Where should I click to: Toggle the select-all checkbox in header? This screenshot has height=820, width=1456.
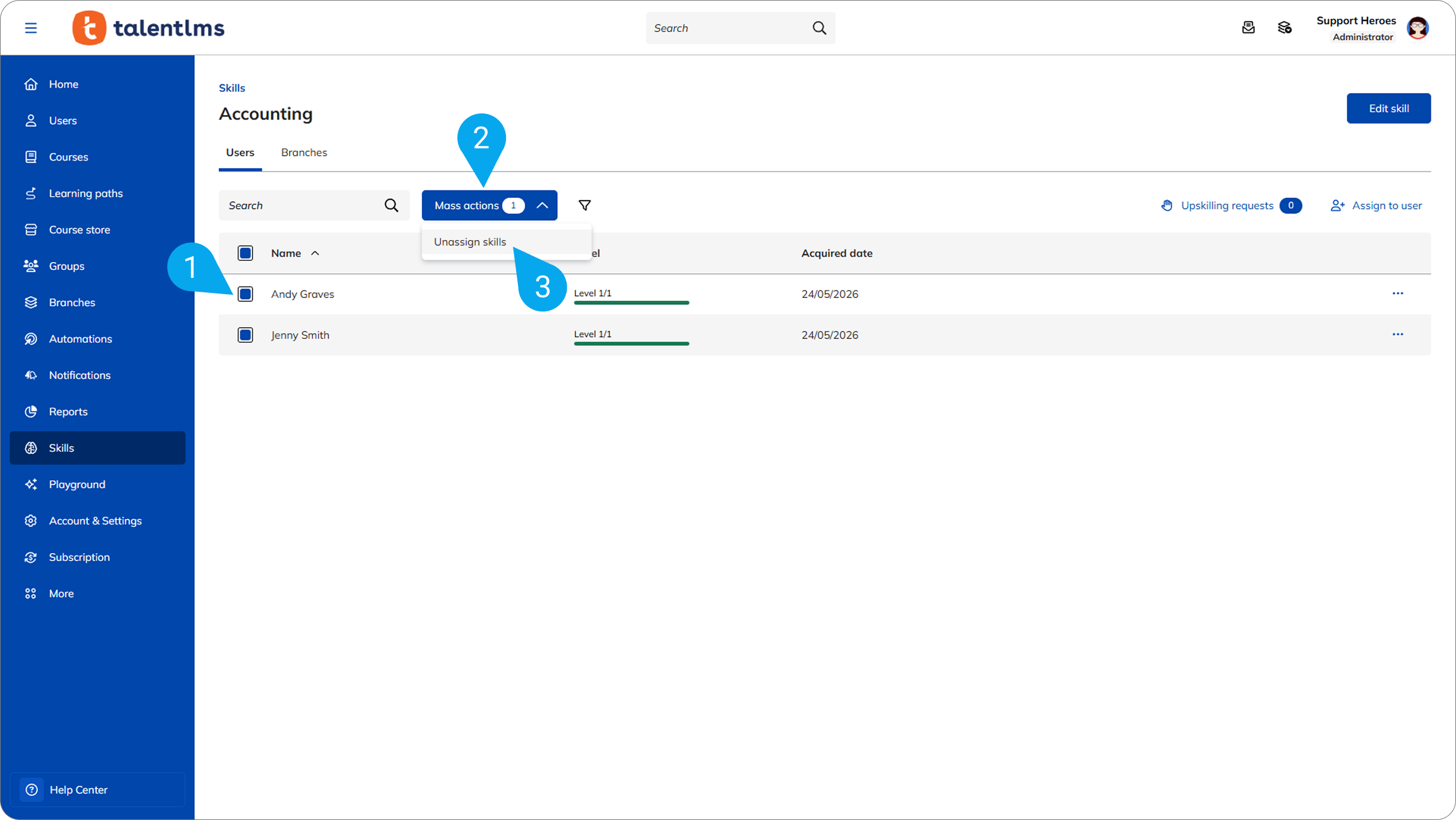point(245,253)
